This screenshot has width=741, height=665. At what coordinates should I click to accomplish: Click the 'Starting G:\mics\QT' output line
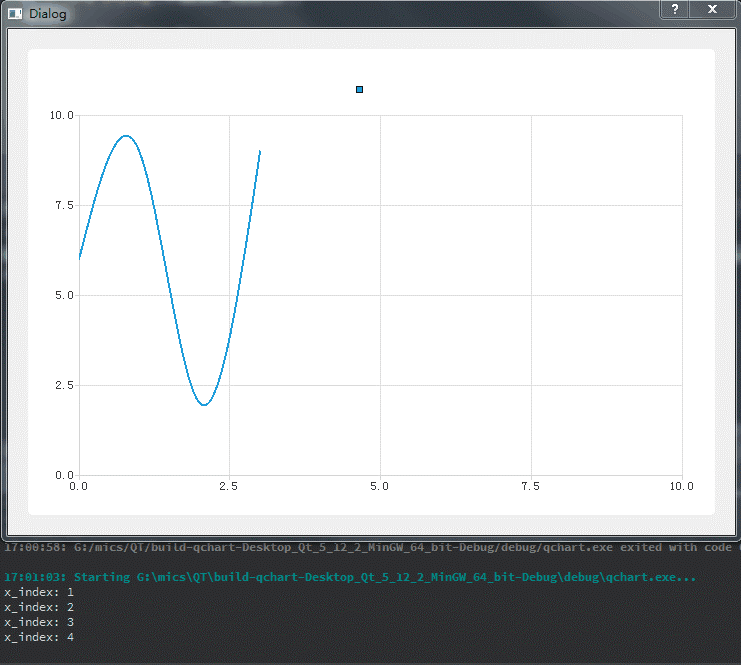[350, 577]
